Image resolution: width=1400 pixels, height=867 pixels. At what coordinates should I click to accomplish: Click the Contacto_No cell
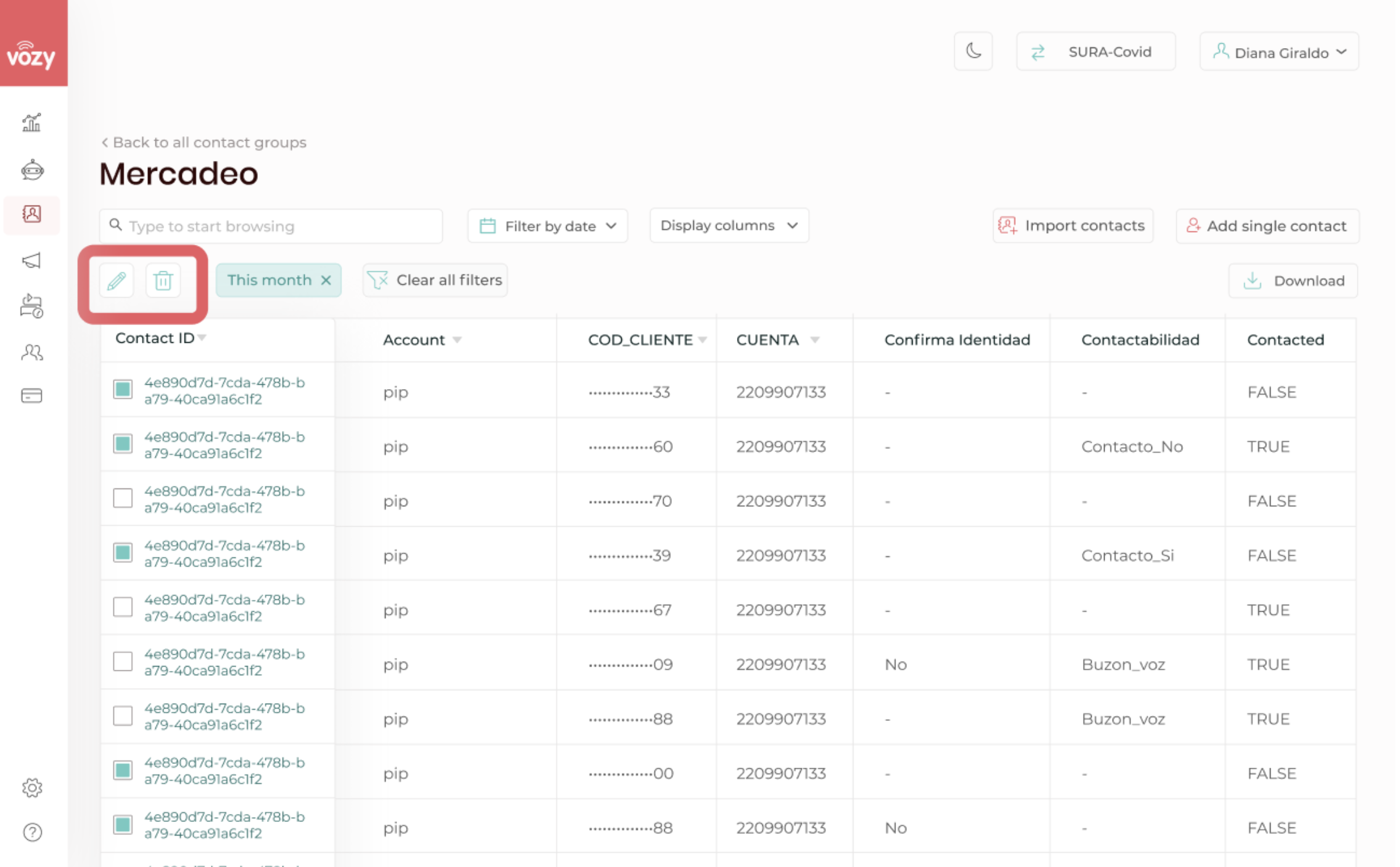pyautogui.click(x=1132, y=446)
